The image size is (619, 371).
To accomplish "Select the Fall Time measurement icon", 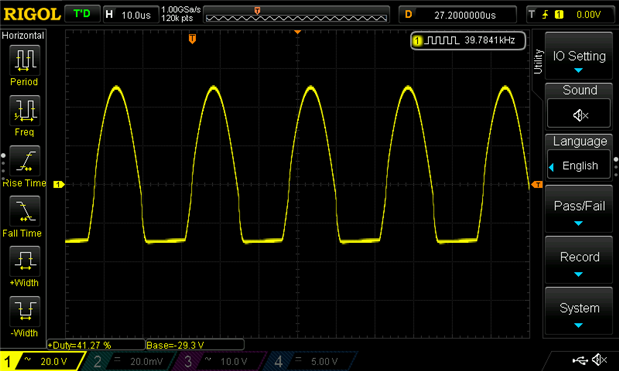I will tap(24, 211).
